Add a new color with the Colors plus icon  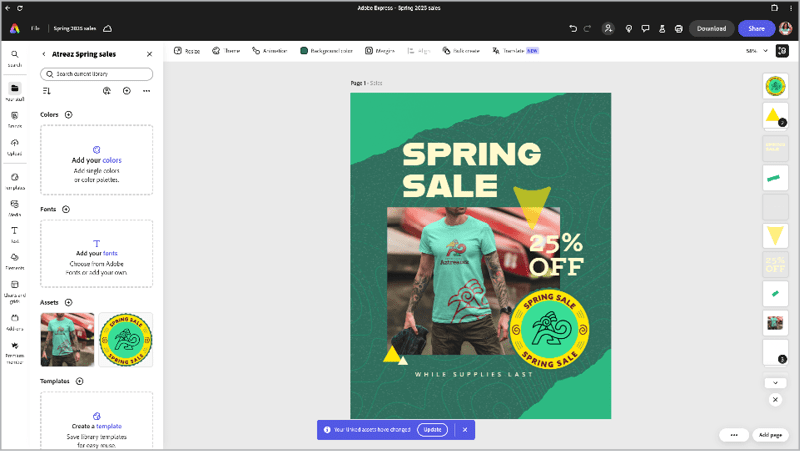68,115
